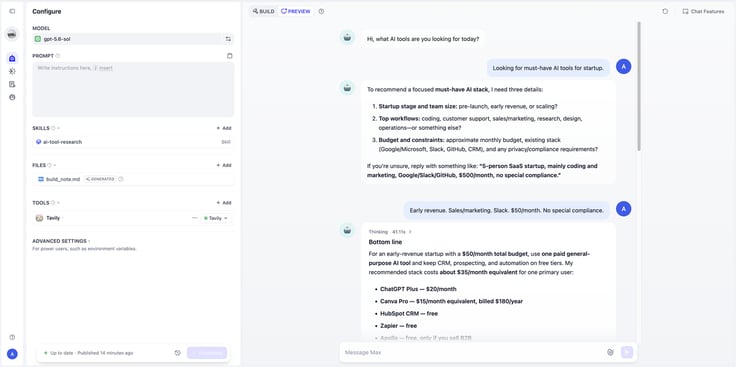Click the 'Startup stage and team size' list item

(468, 106)
